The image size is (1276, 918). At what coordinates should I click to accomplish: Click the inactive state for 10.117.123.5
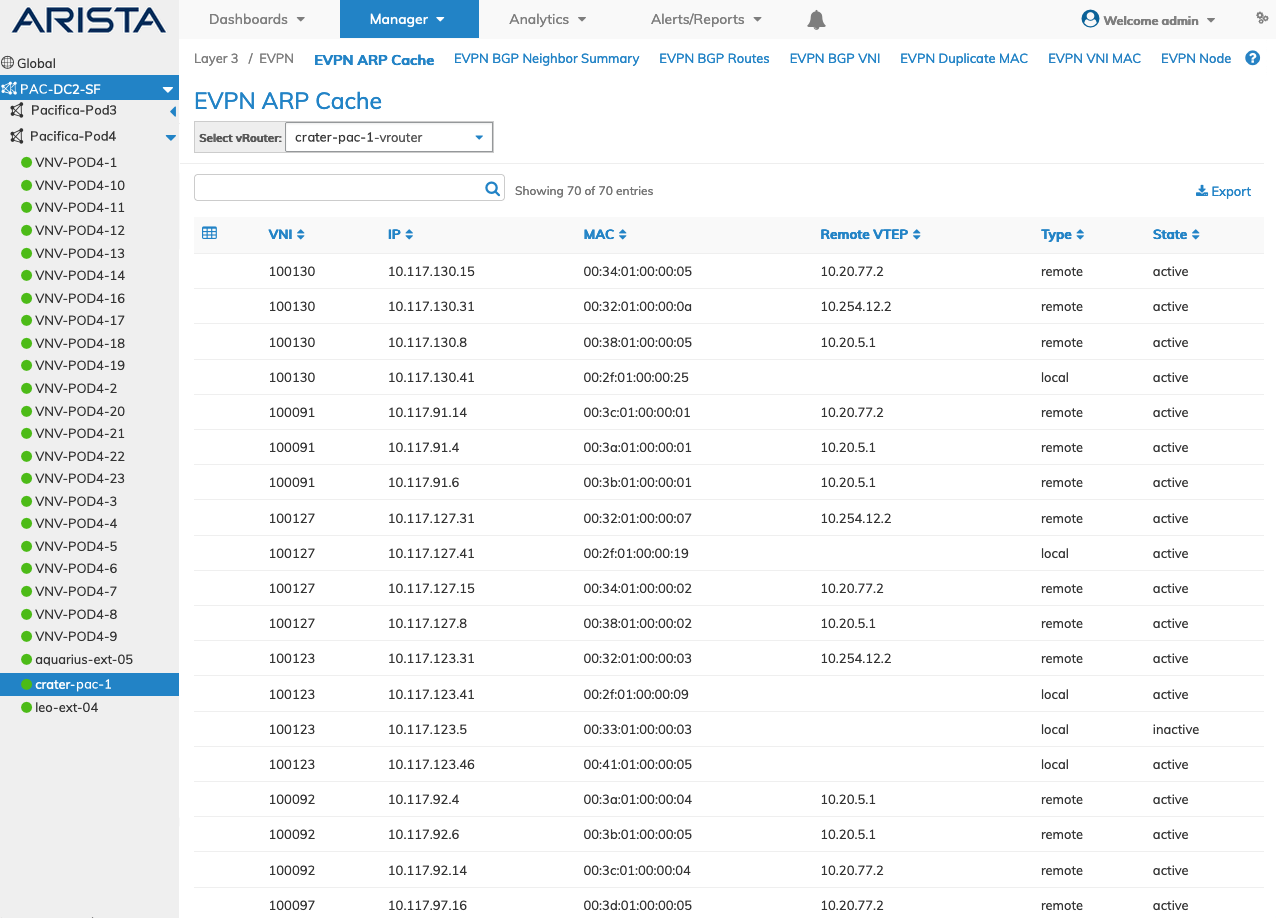click(x=1175, y=730)
